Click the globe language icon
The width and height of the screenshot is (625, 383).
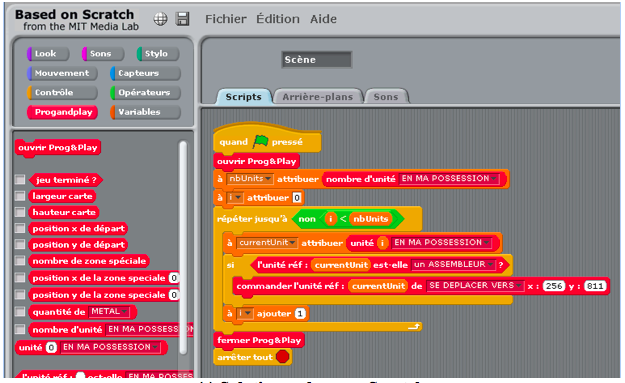(161, 19)
